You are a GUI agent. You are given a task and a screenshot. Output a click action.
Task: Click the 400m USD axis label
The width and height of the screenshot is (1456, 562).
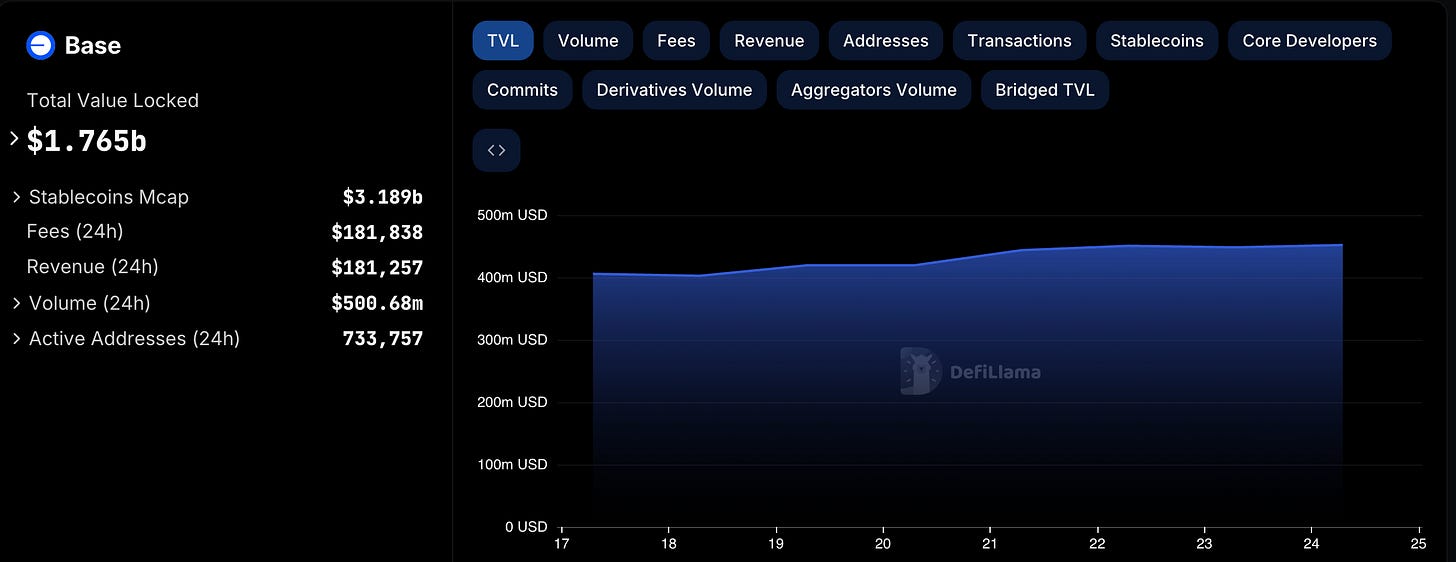(x=510, y=277)
